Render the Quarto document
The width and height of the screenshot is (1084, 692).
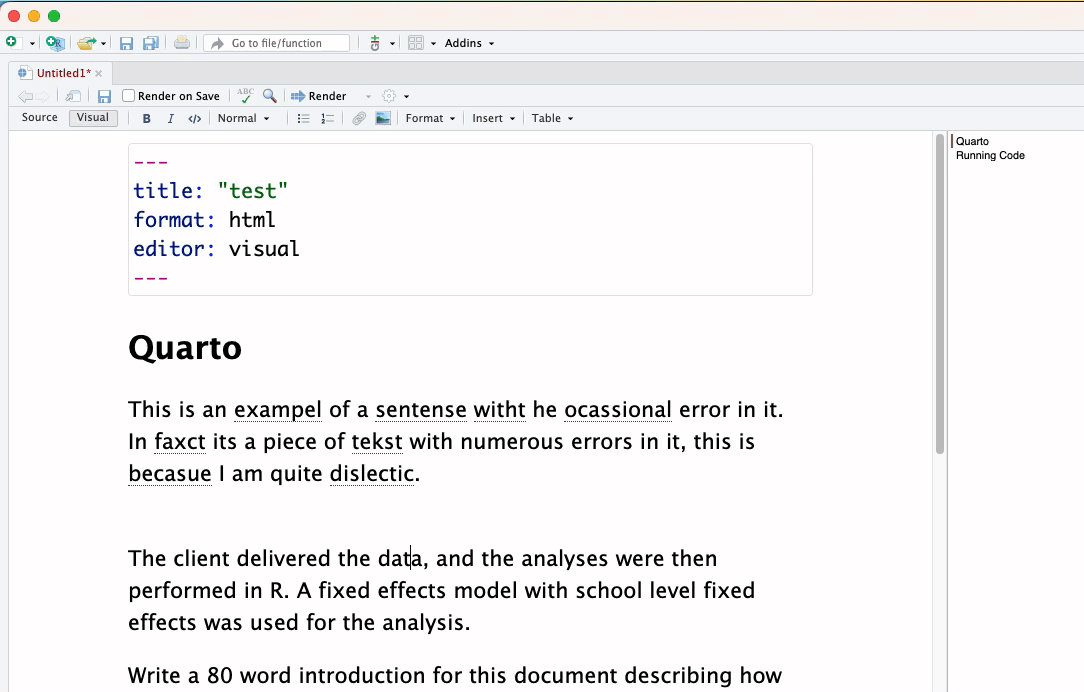[319, 96]
